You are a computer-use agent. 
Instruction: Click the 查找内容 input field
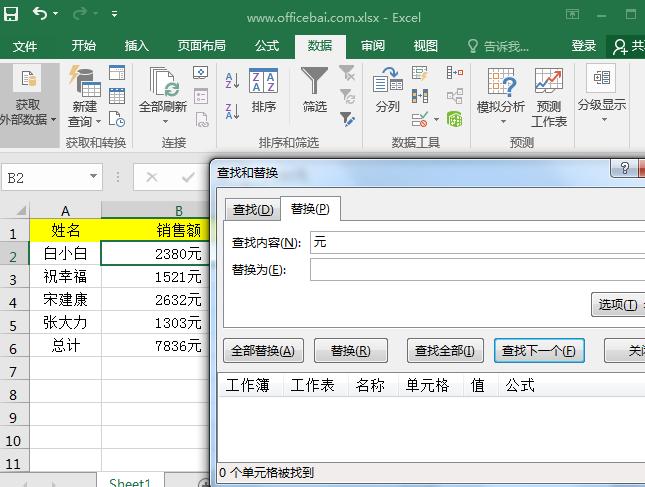[478, 242]
